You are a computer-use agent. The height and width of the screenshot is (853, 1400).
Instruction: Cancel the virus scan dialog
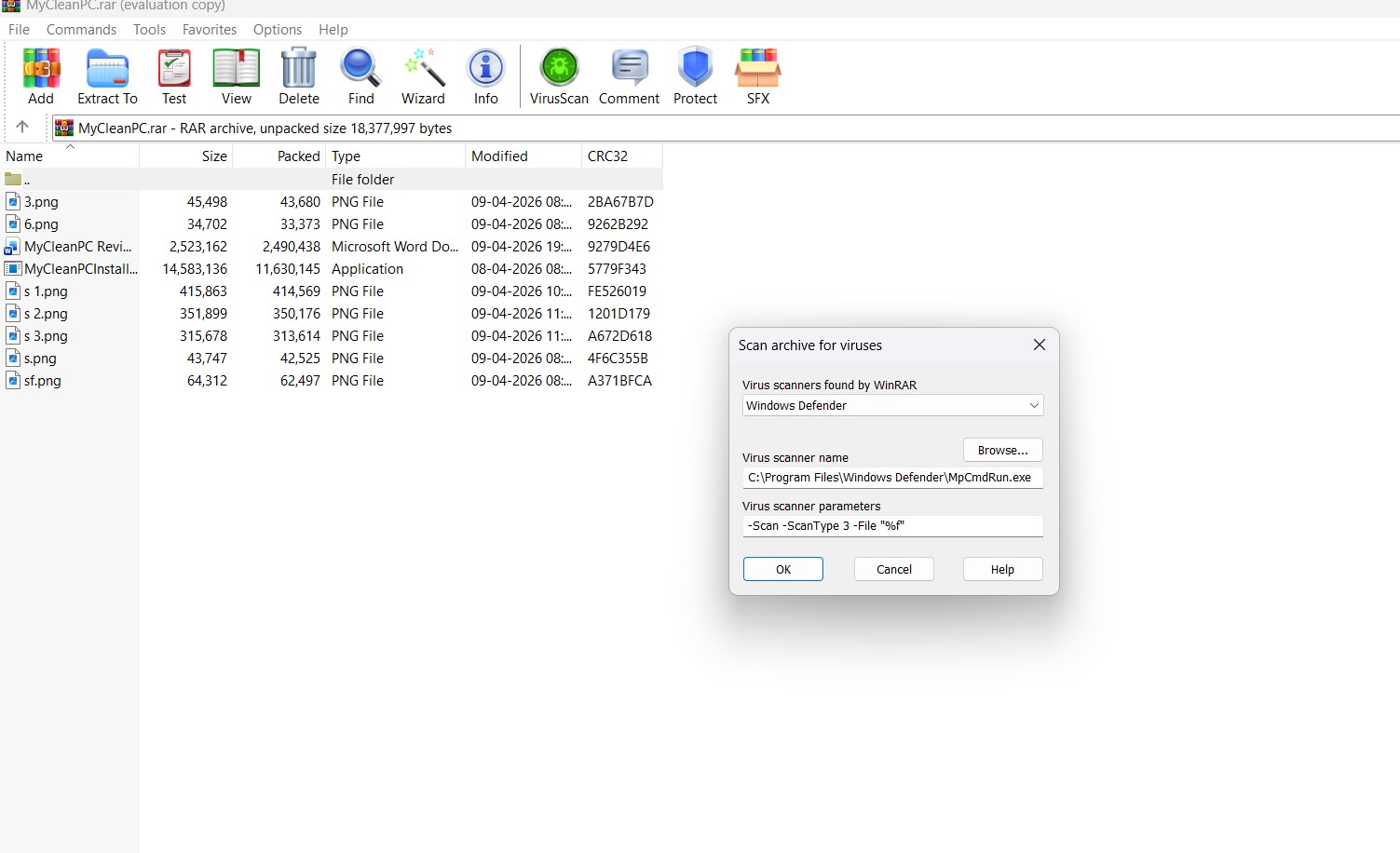[x=894, y=569]
